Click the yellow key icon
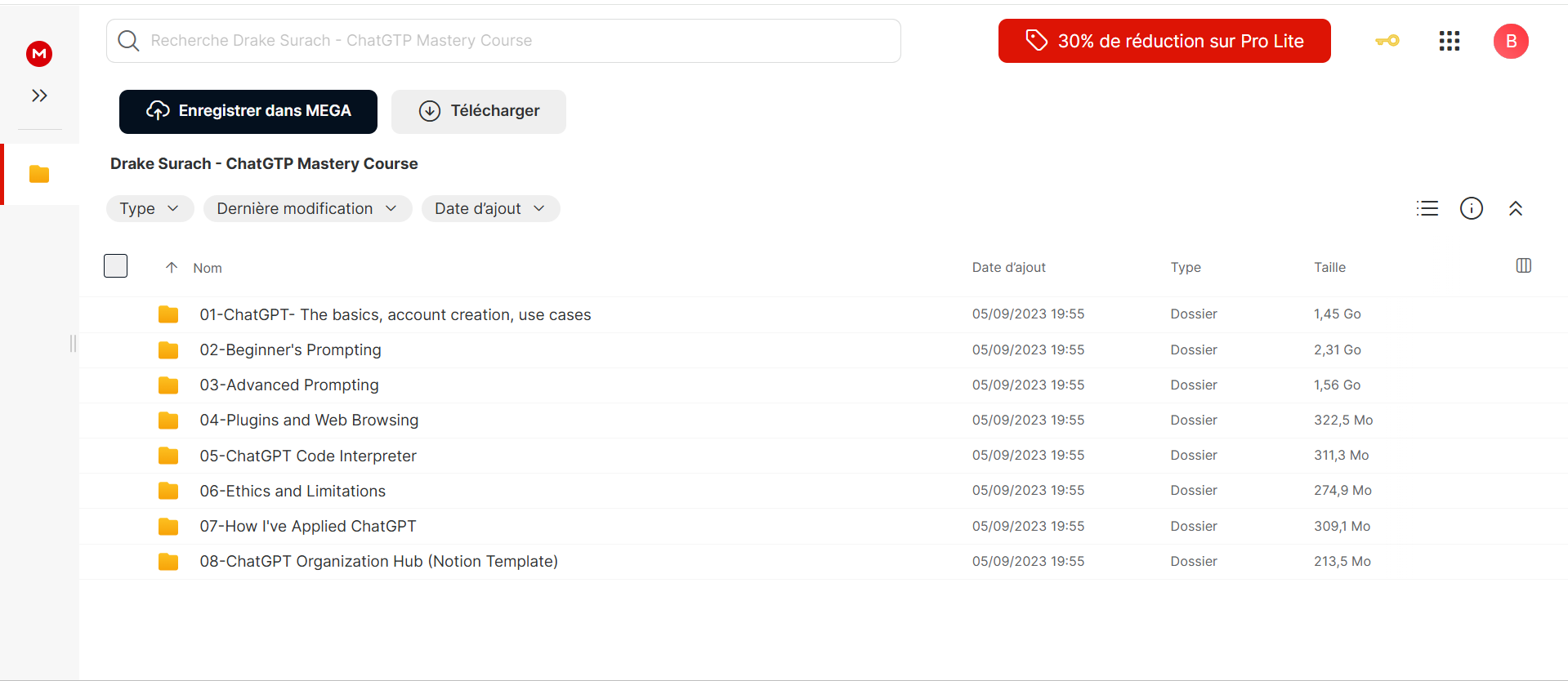 [1387, 41]
